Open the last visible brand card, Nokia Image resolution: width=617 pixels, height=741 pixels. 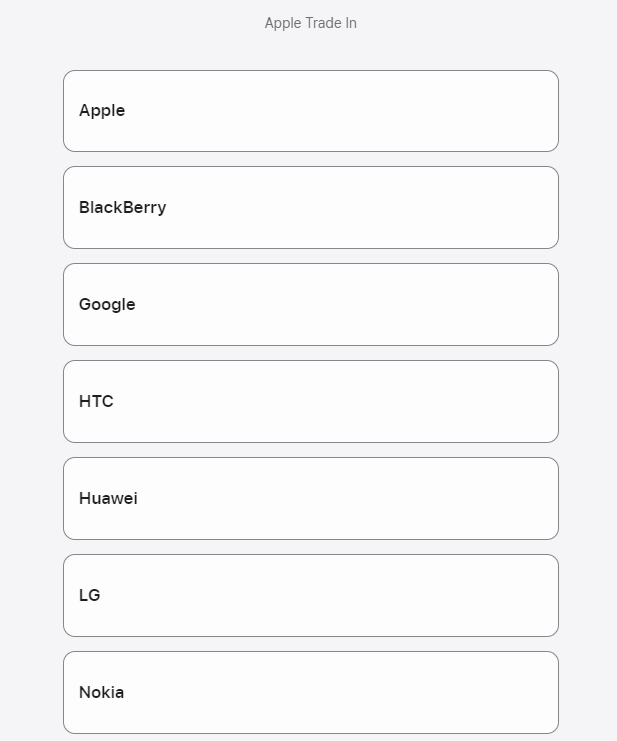tap(310, 692)
